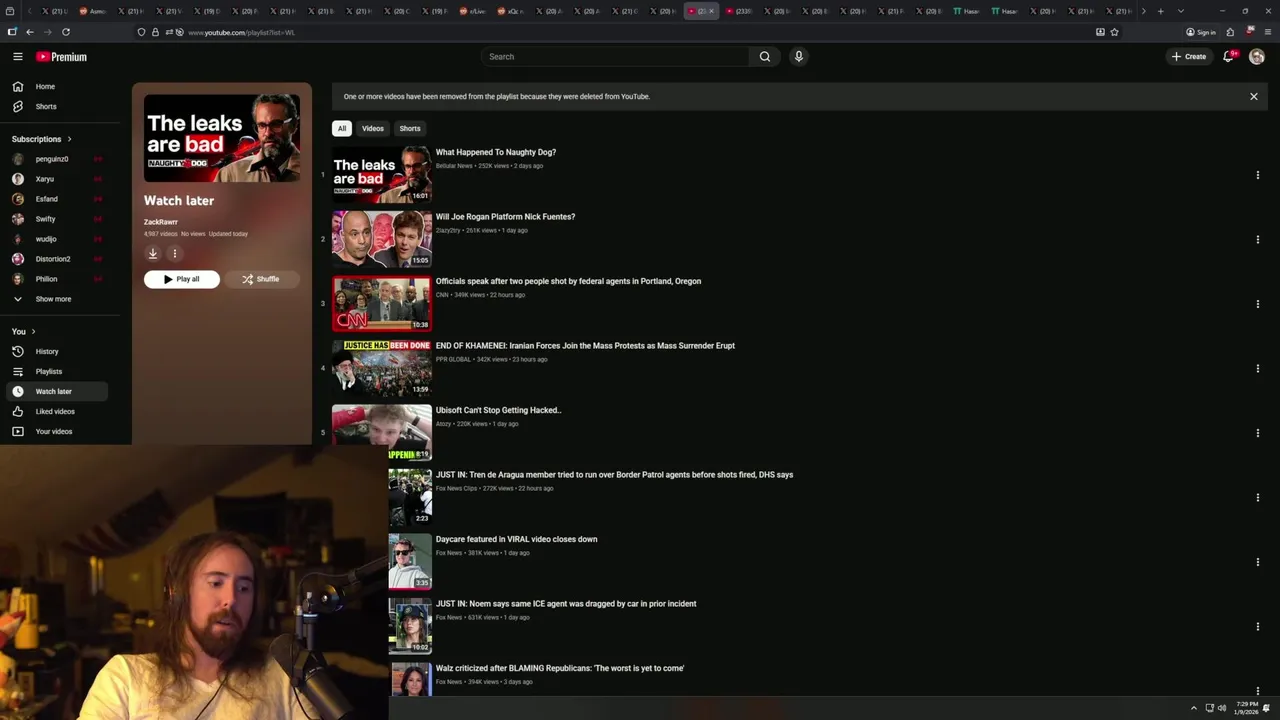The height and width of the screenshot is (720, 1280).
Task: Open volume control in system tray
Action: 1222,708
